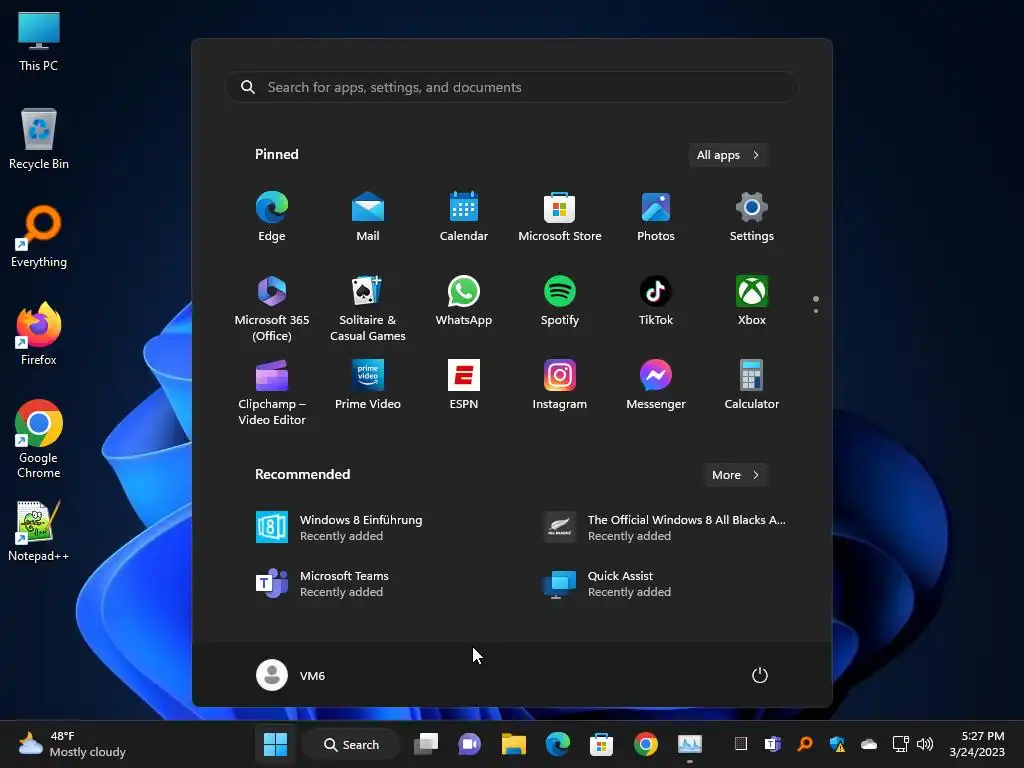Open the Edge pinned app

pos(272,217)
